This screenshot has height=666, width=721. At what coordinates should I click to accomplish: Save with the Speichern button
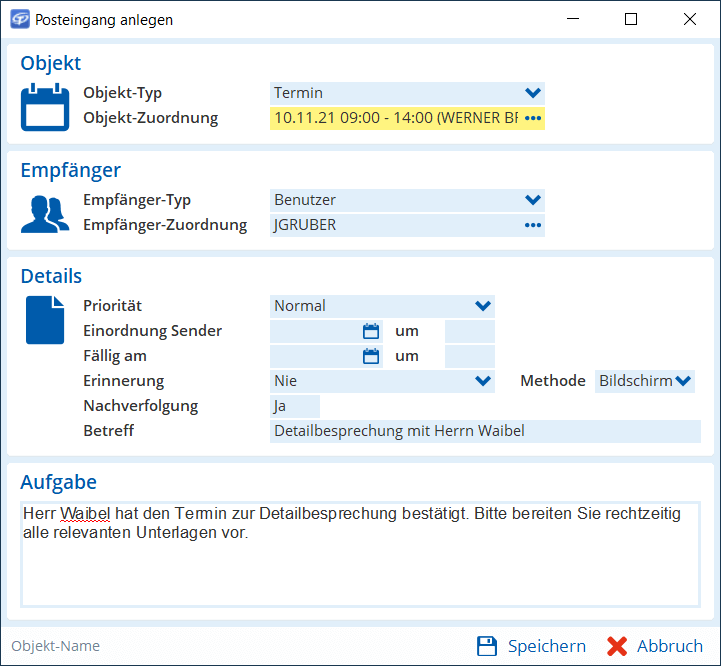point(532,646)
